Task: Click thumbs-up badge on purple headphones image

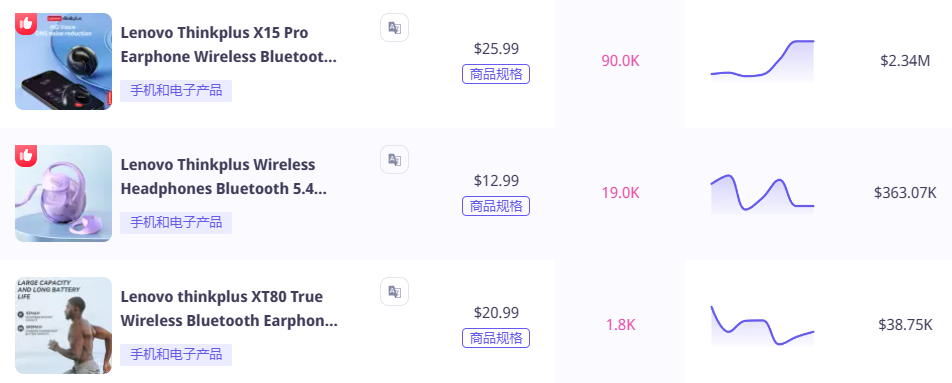Action: coord(26,156)
